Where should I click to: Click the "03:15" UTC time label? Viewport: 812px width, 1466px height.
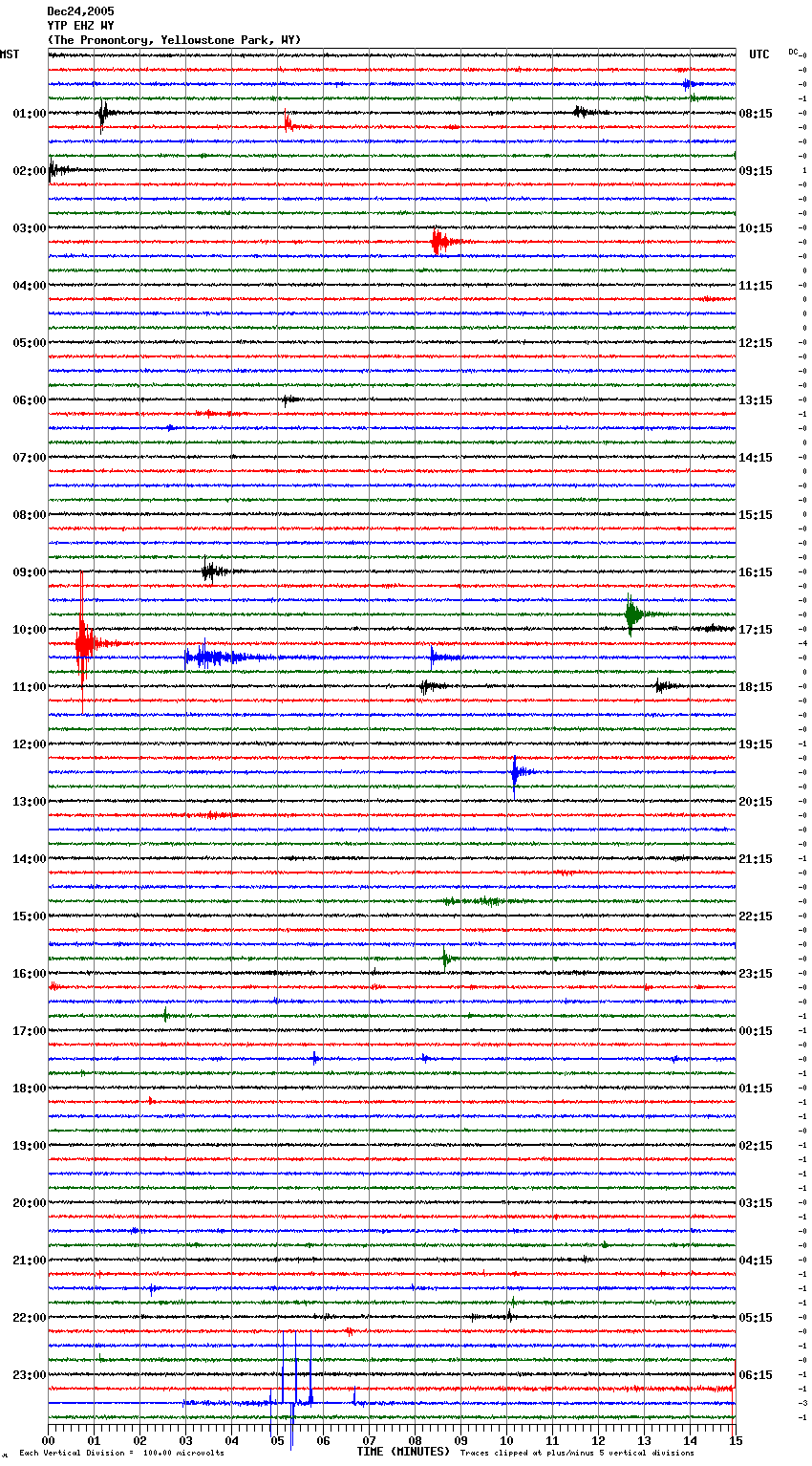click(756, 1203)
